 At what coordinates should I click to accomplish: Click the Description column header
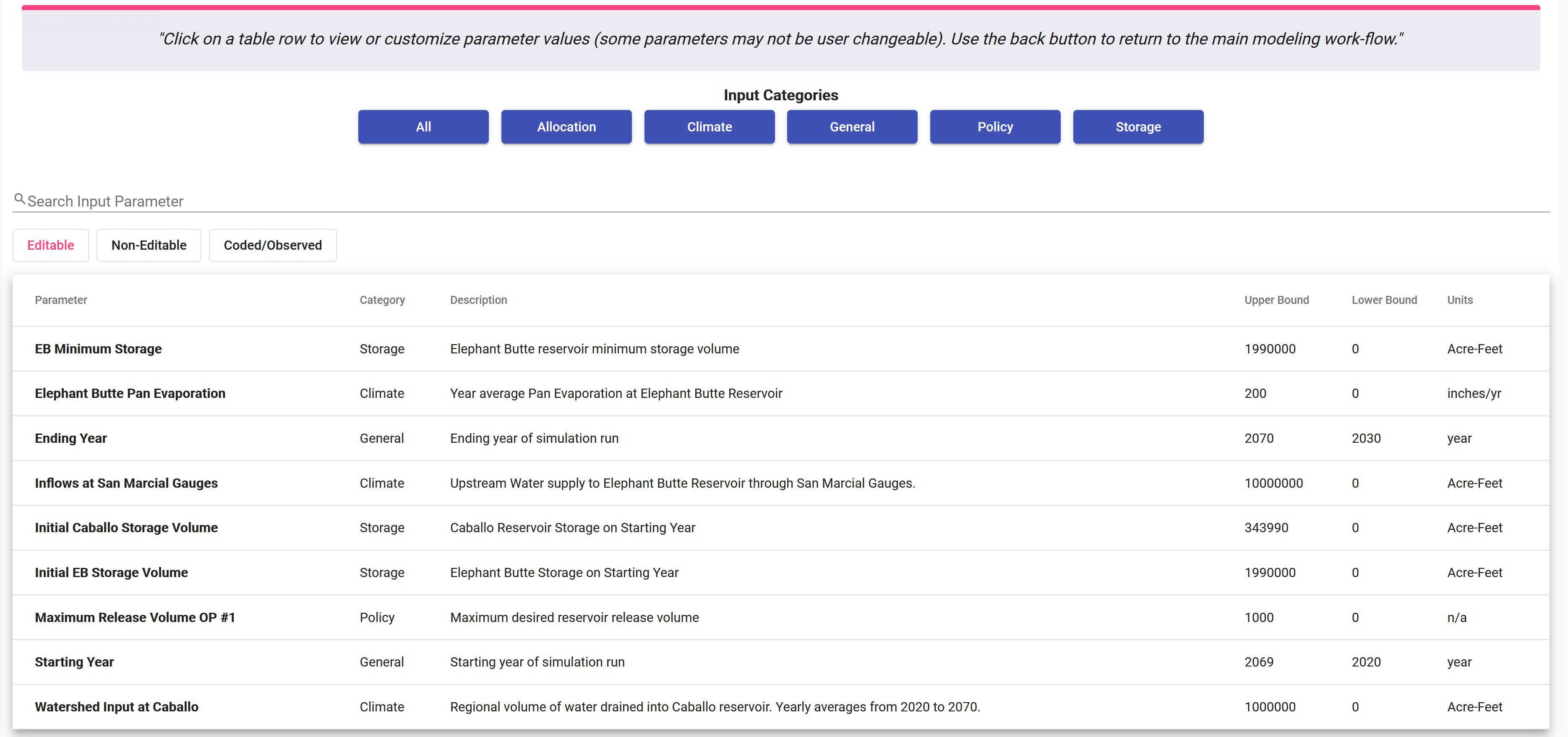478,300
